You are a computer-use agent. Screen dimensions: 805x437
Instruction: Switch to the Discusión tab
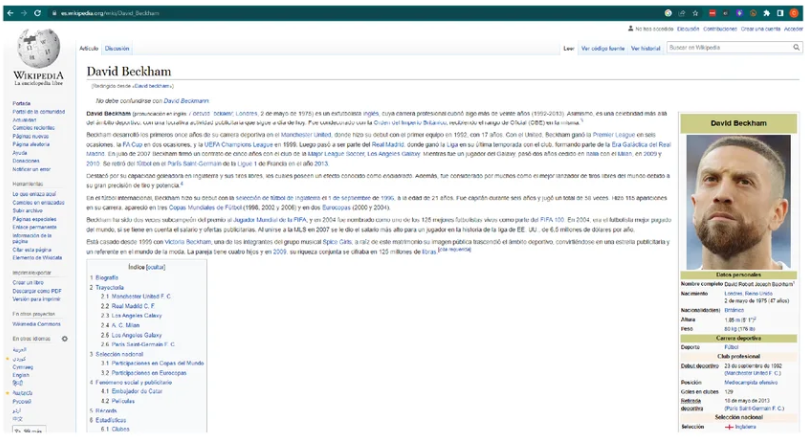click(x=117, y=48)
